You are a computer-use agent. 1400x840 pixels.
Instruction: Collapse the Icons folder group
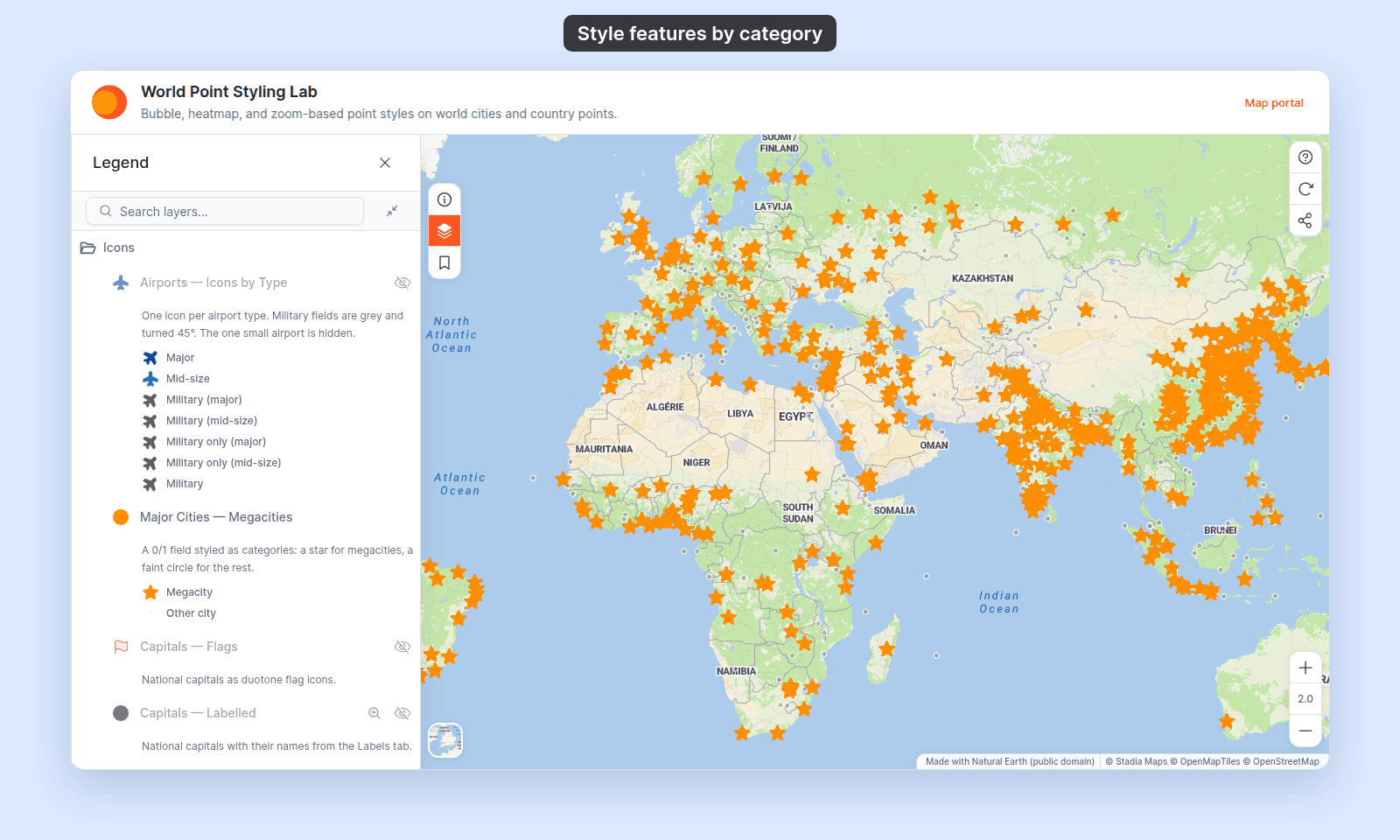click(87, 248)
